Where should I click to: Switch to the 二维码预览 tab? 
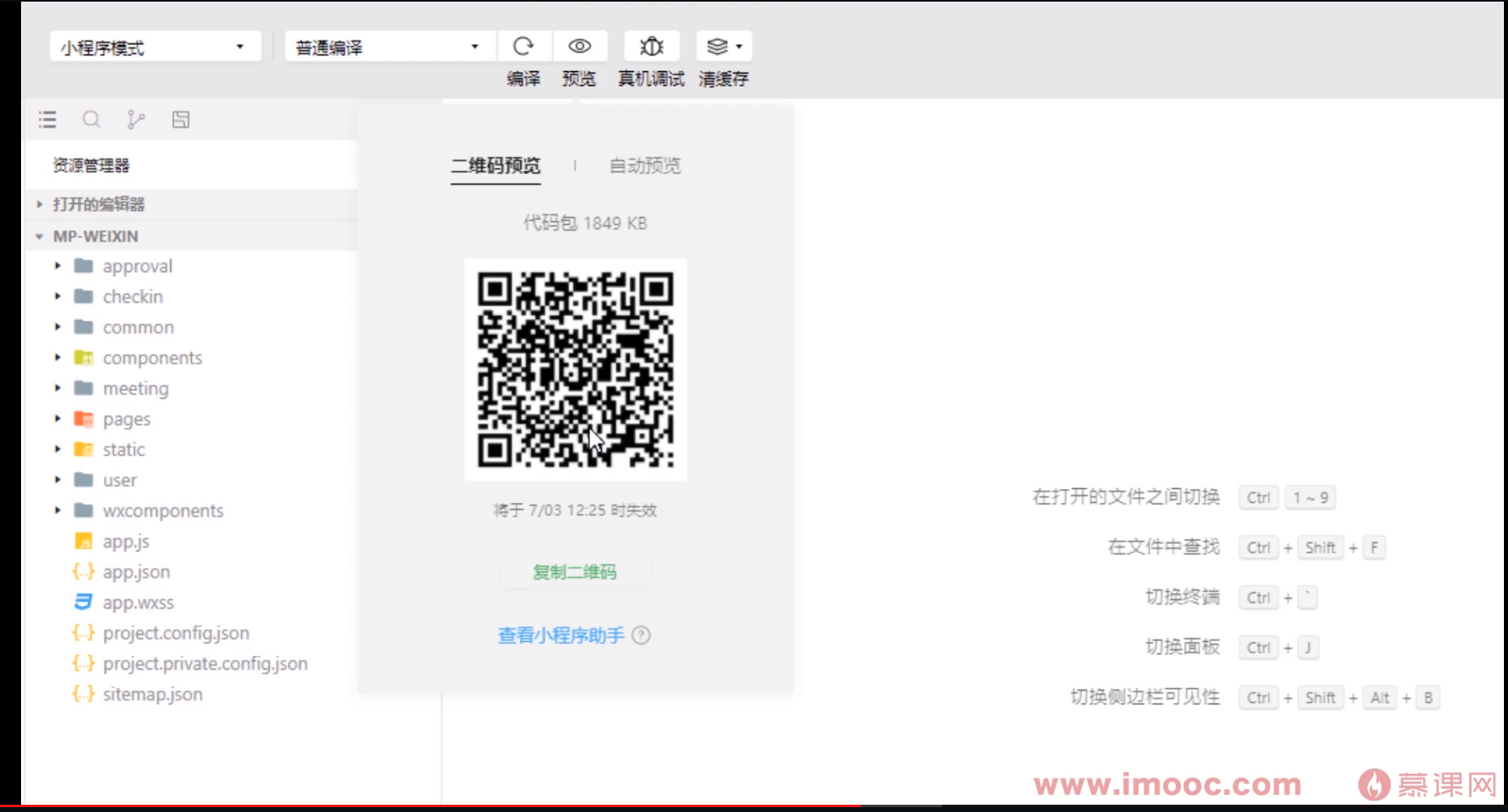[496, 166]
